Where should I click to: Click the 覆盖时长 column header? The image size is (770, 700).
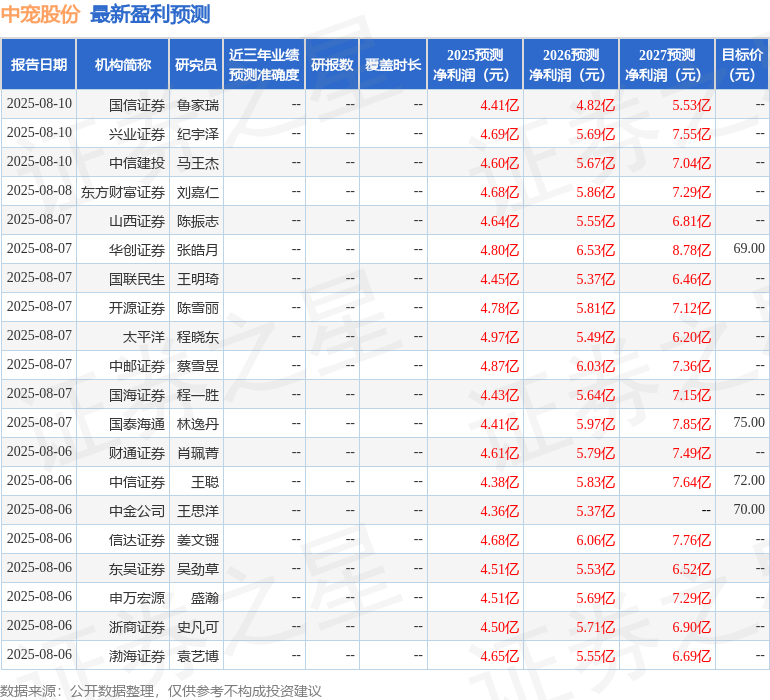[x=393, y=64]
